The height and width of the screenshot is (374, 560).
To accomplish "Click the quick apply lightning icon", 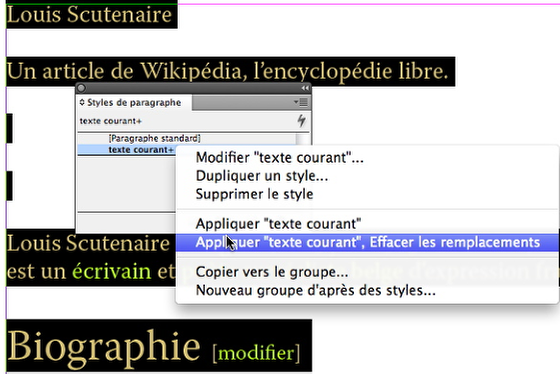I will (302, 121).
